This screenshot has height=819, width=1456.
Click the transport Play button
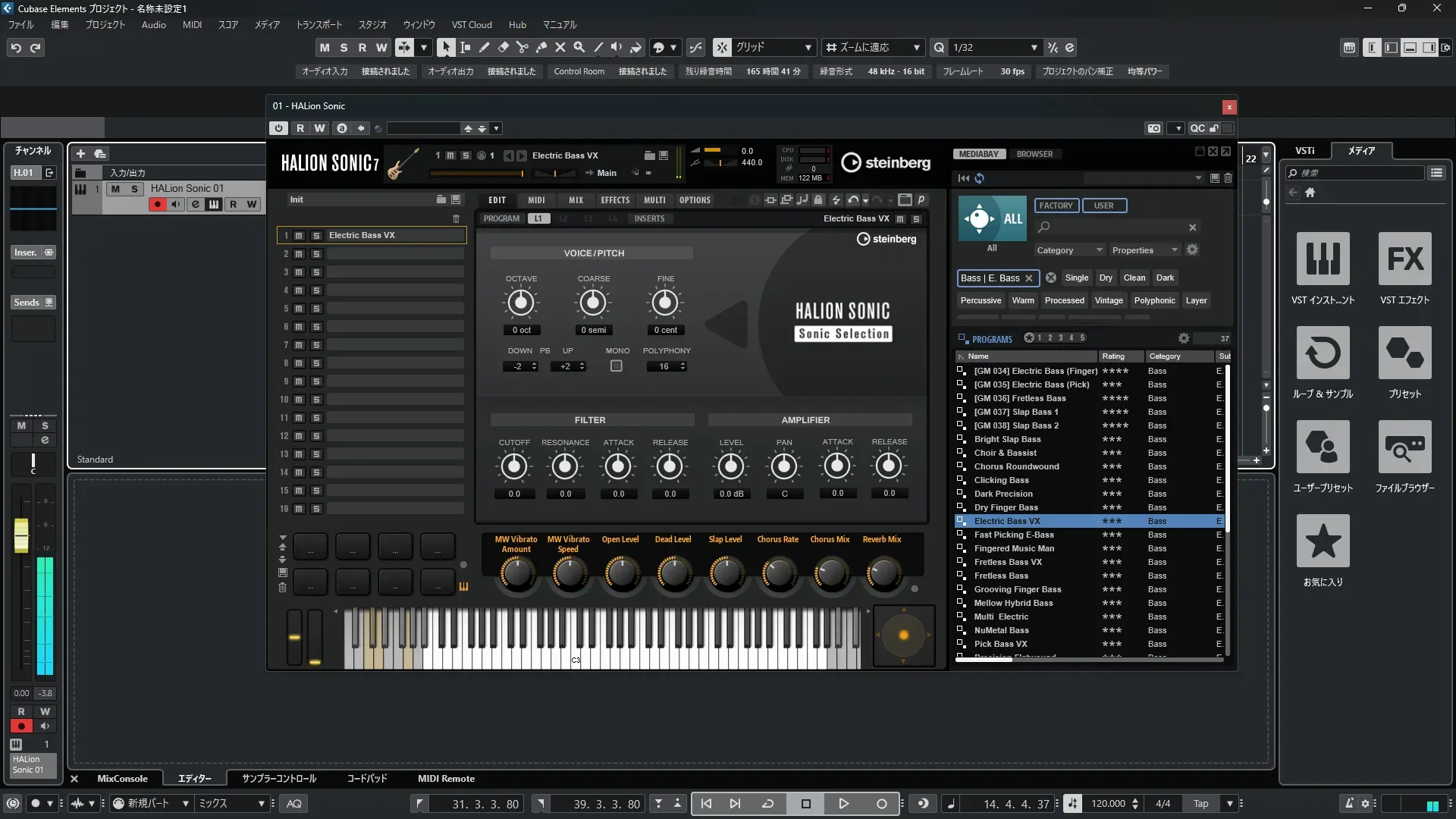coord(843,804)
